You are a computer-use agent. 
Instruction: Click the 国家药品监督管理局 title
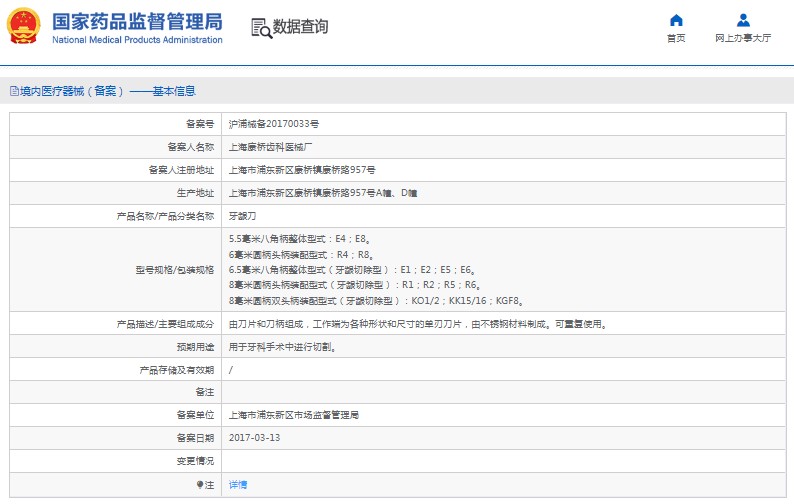coord(137,22)
